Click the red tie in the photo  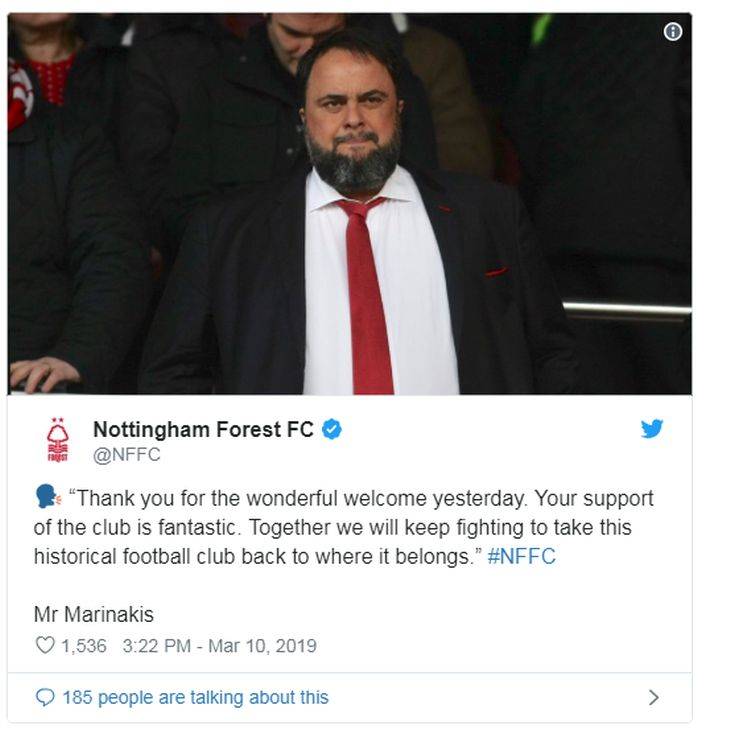(366, 300)
